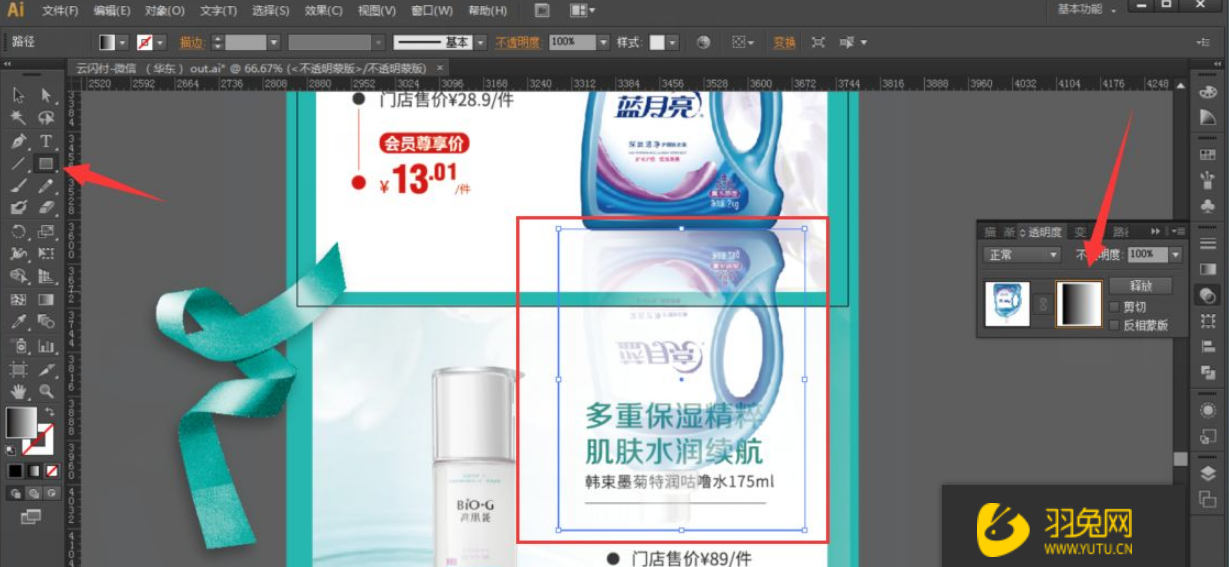Select the Eyedropper tool
Screen dimensions: 1229x567
18,322
